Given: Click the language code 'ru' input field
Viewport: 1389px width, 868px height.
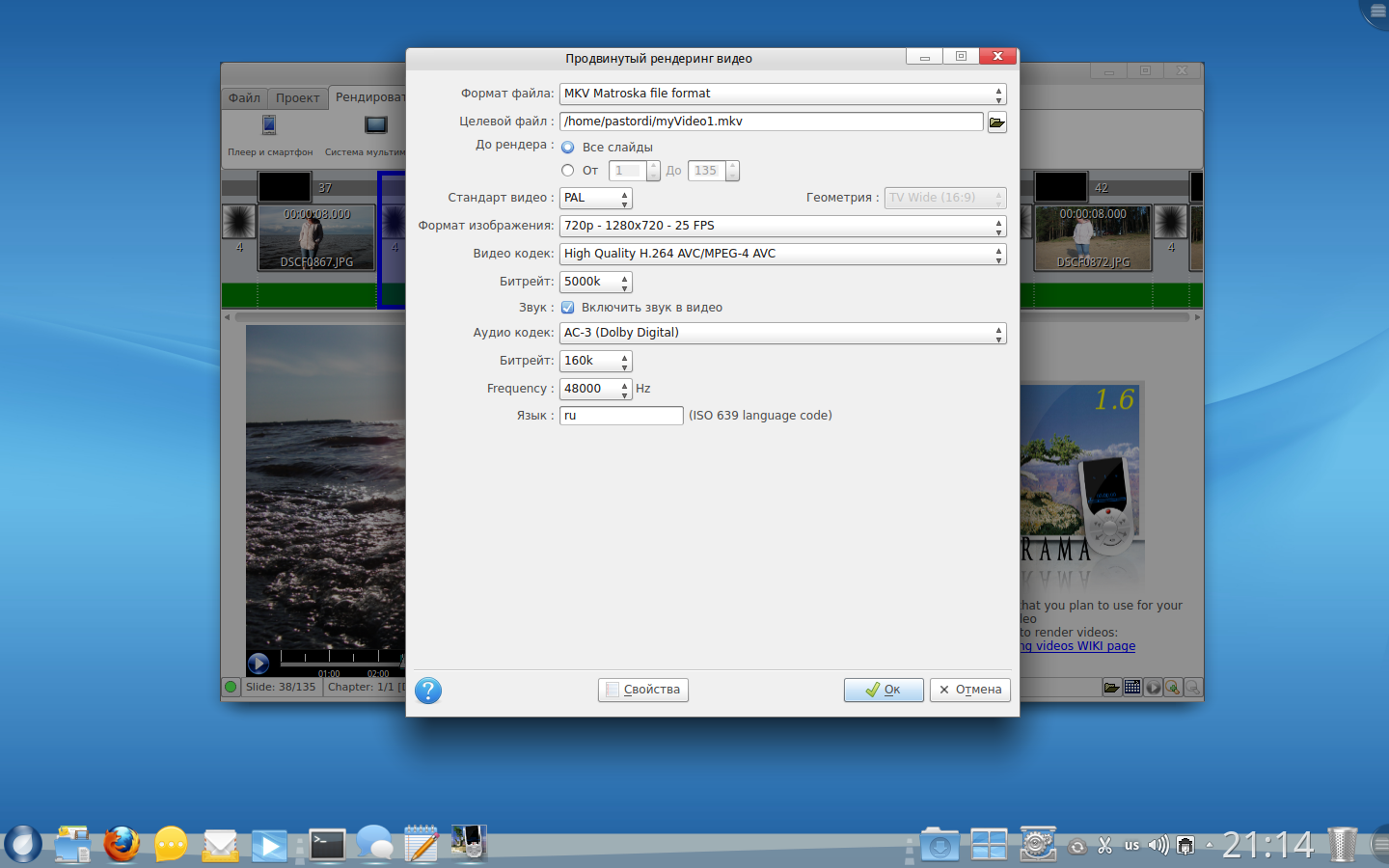Looking at the screenshot, I should [621, 416].
